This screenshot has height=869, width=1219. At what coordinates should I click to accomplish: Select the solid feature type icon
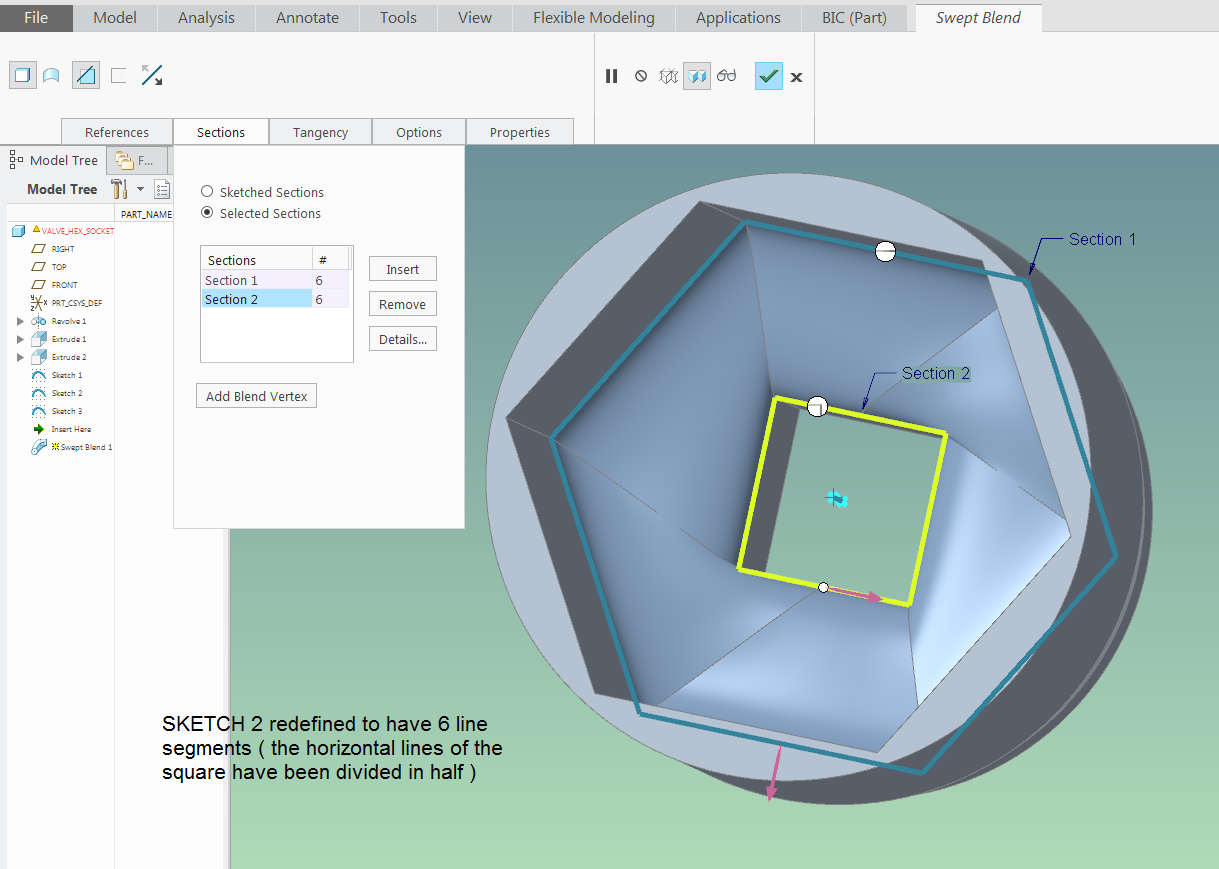pos(23,75)
